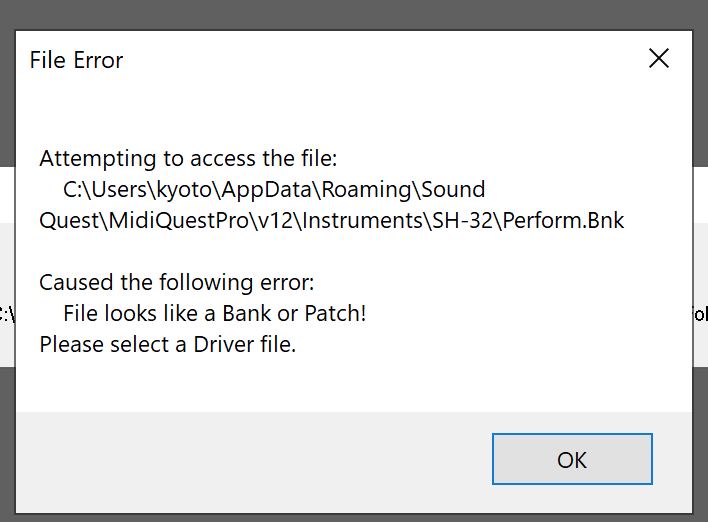The image size is (708, 522).
Task: Click the word 'Bank' in the error message
Action: point(246,314)
